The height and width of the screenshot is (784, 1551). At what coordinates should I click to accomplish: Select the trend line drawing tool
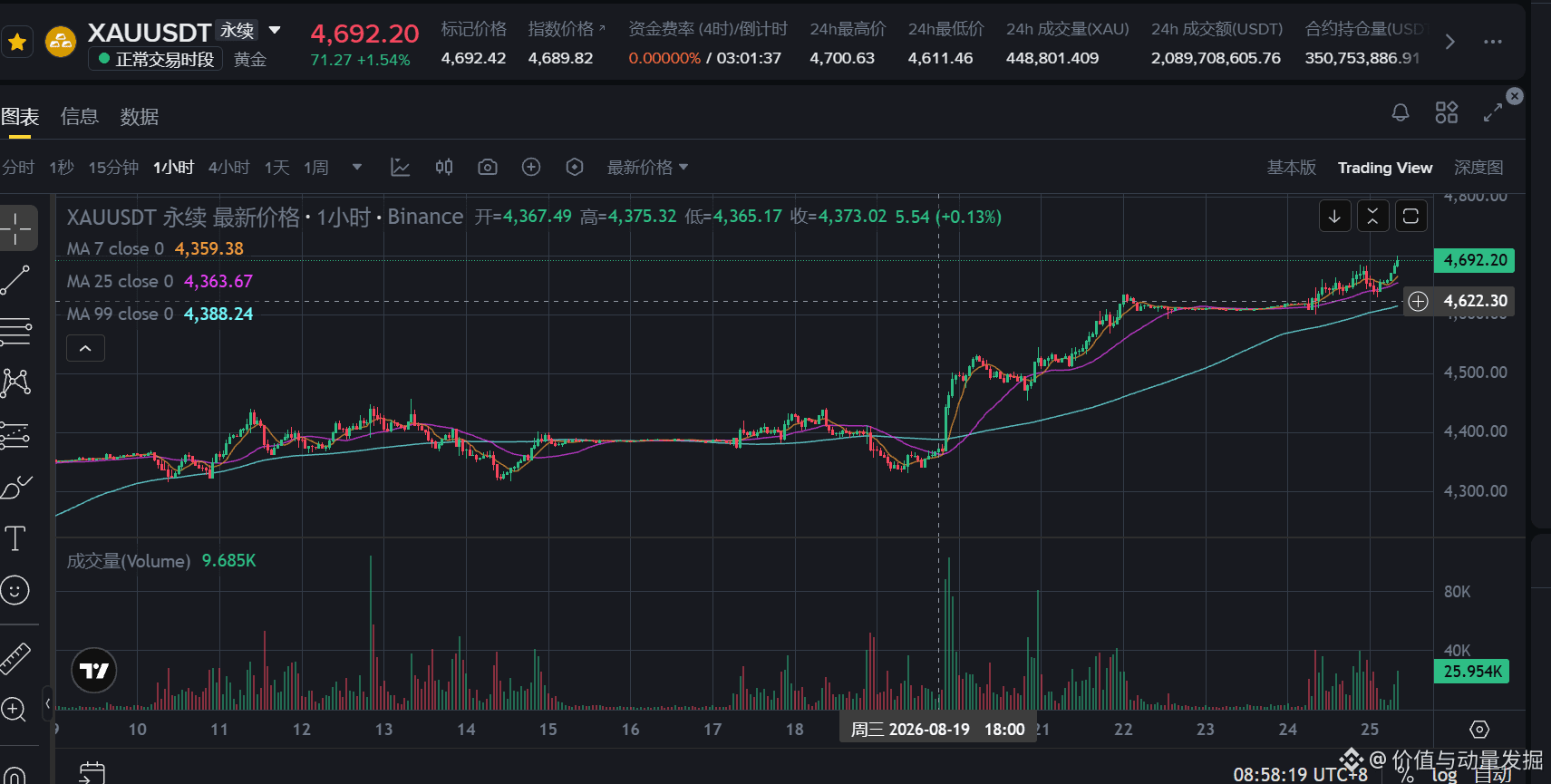15,280
